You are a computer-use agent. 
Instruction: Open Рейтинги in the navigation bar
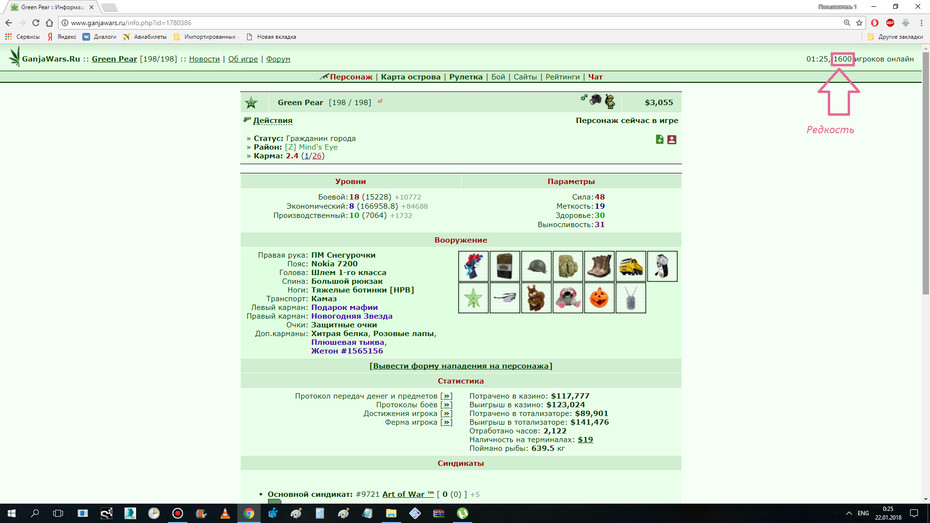pos(562,76)
